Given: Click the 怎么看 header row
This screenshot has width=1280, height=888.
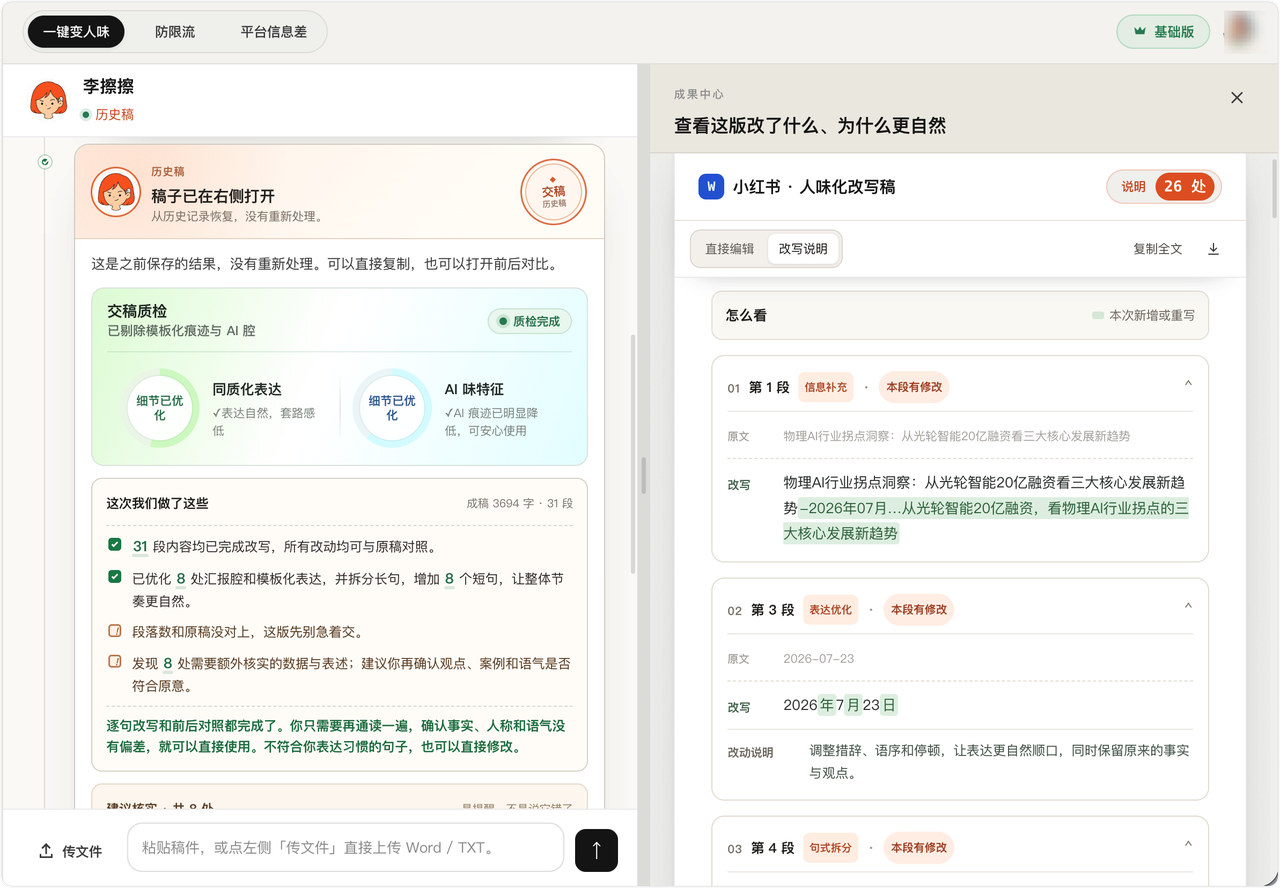Looking at the screenshot, I should pyautogui.click(x=960, y=315).
